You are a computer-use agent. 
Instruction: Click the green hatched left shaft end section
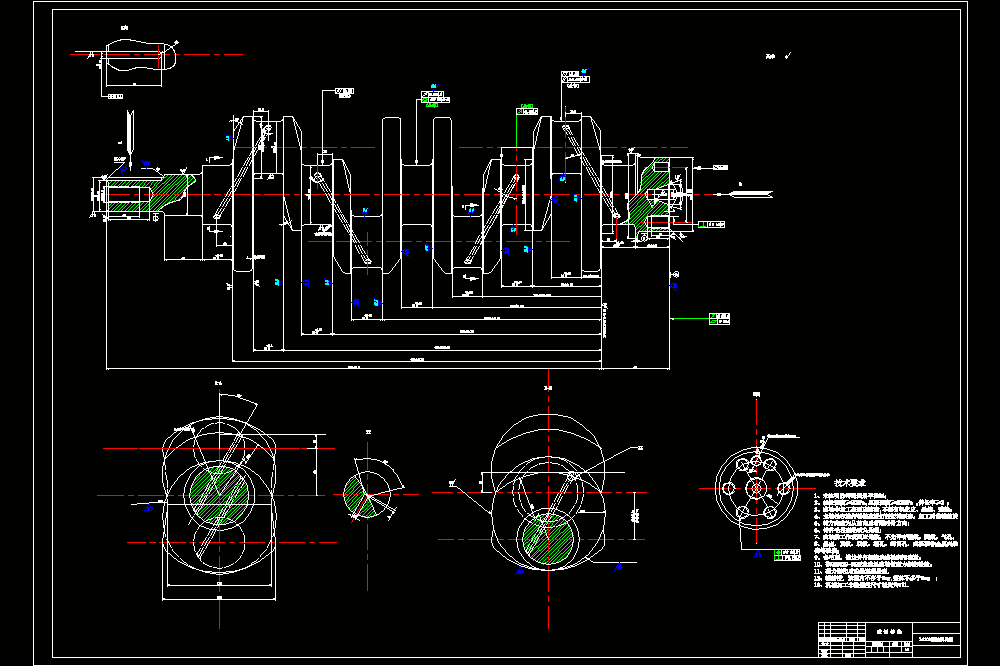147,193
